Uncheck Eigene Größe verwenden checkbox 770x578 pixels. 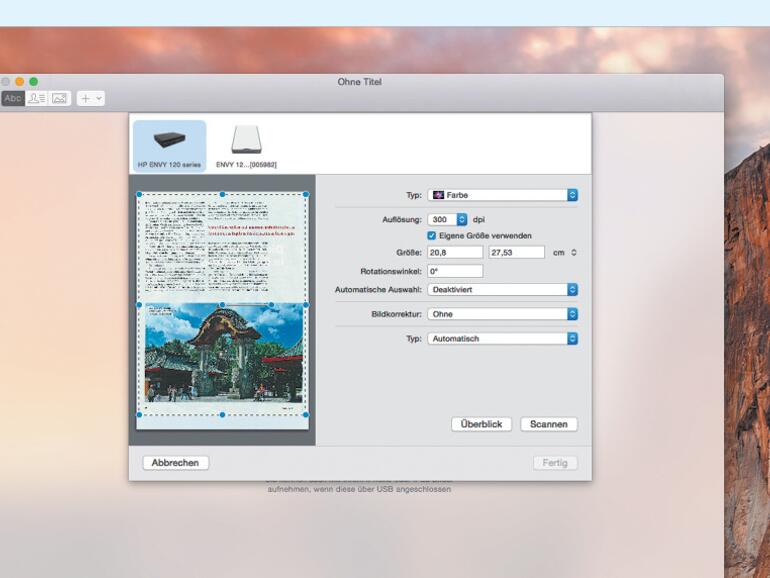tap(432, 236)
